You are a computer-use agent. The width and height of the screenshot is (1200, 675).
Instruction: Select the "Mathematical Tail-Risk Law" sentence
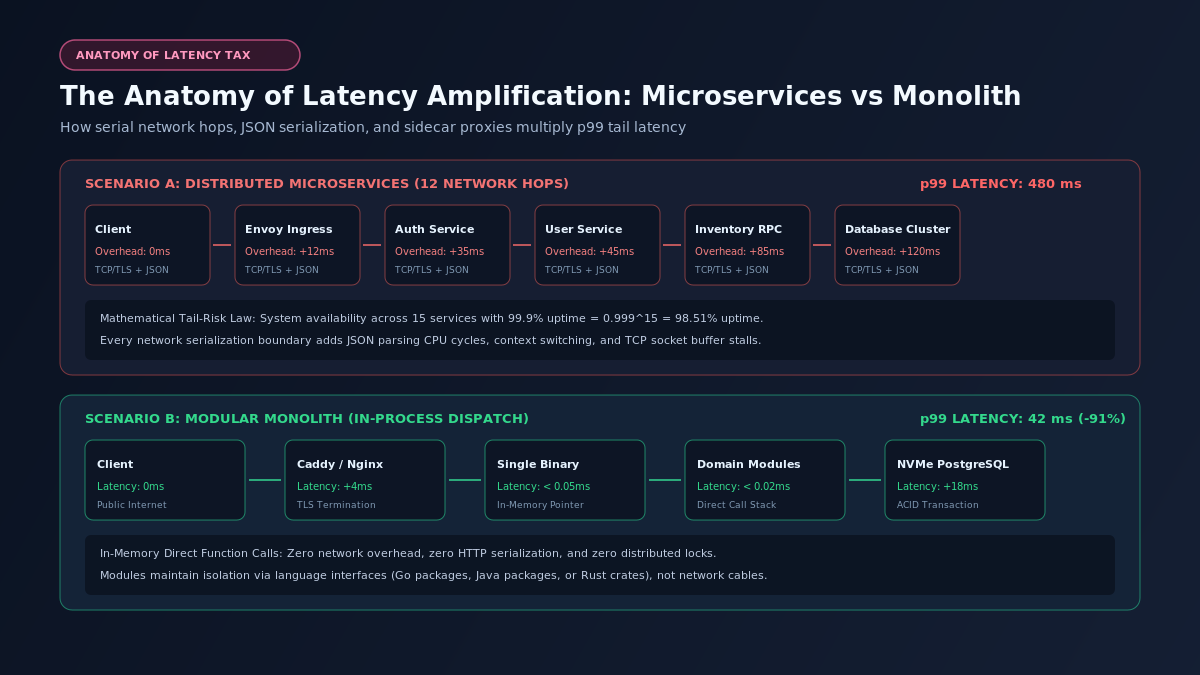pos(432,318)
